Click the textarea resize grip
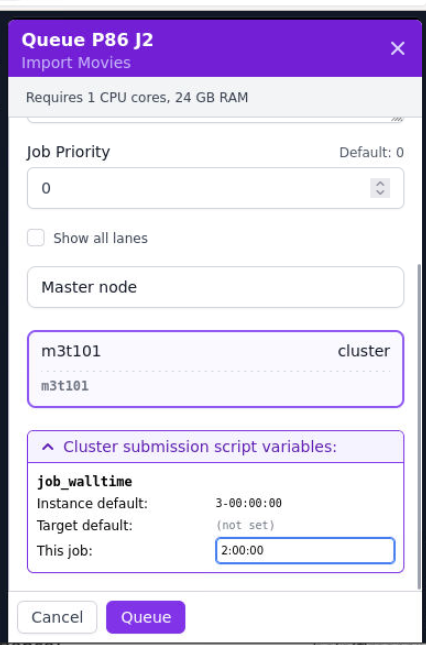 coord(396,118)
